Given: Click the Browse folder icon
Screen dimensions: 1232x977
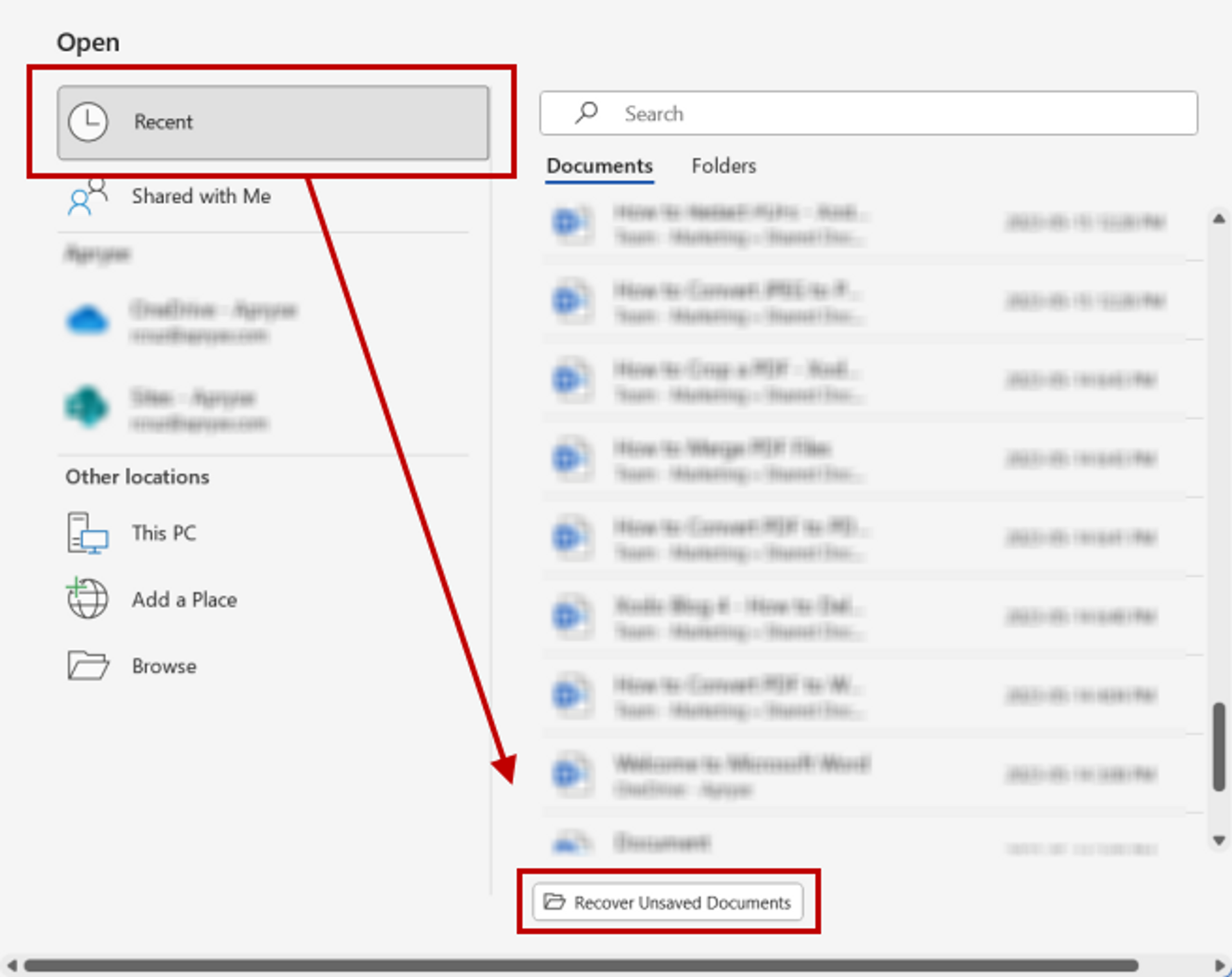Looking at the screenshot, I should coord(88,665).
